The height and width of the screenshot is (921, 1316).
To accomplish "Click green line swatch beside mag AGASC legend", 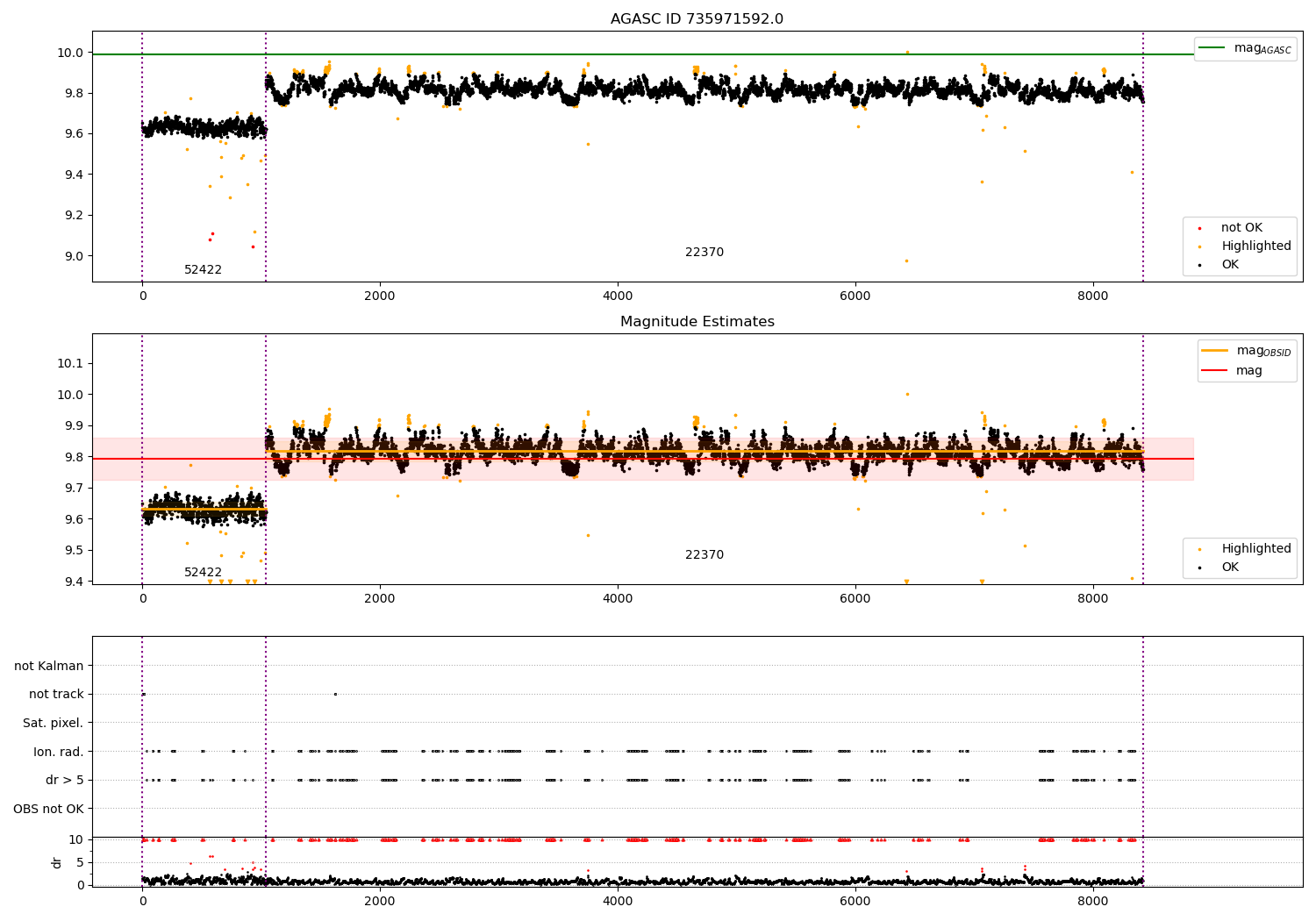I will point(1213,48).
